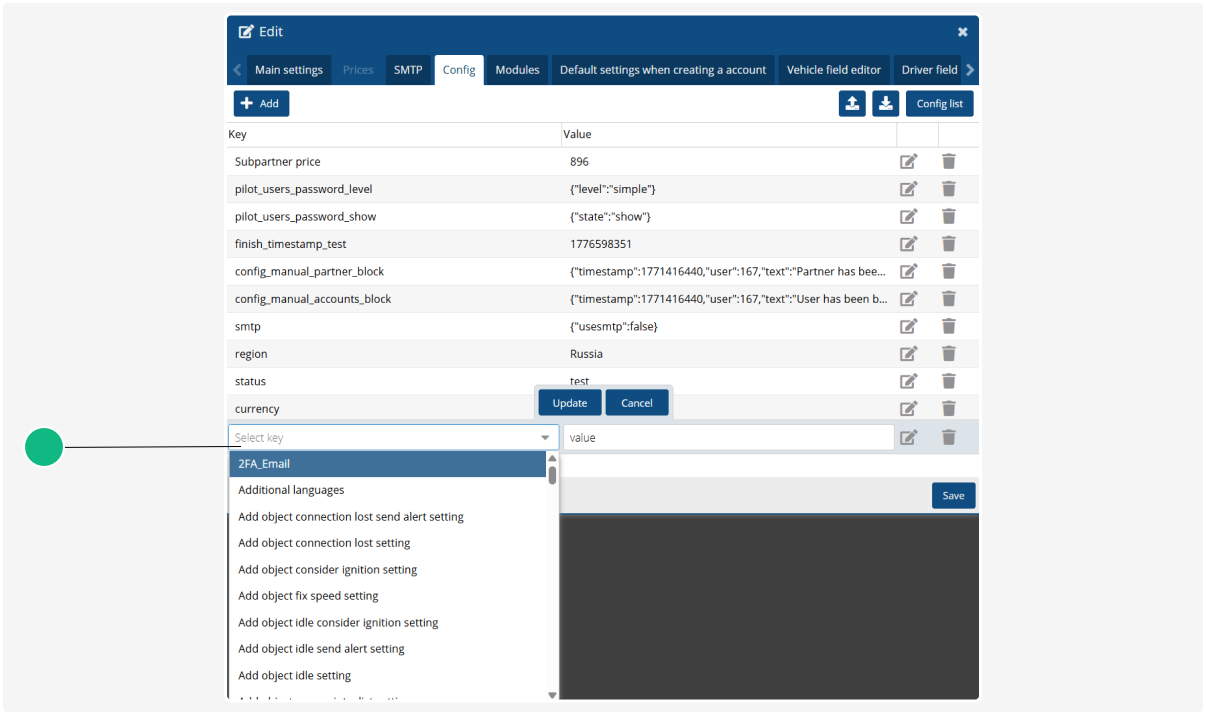Click the Update button
The height and width of the screenshot is (715, 1206).
(x=569, y=402)
